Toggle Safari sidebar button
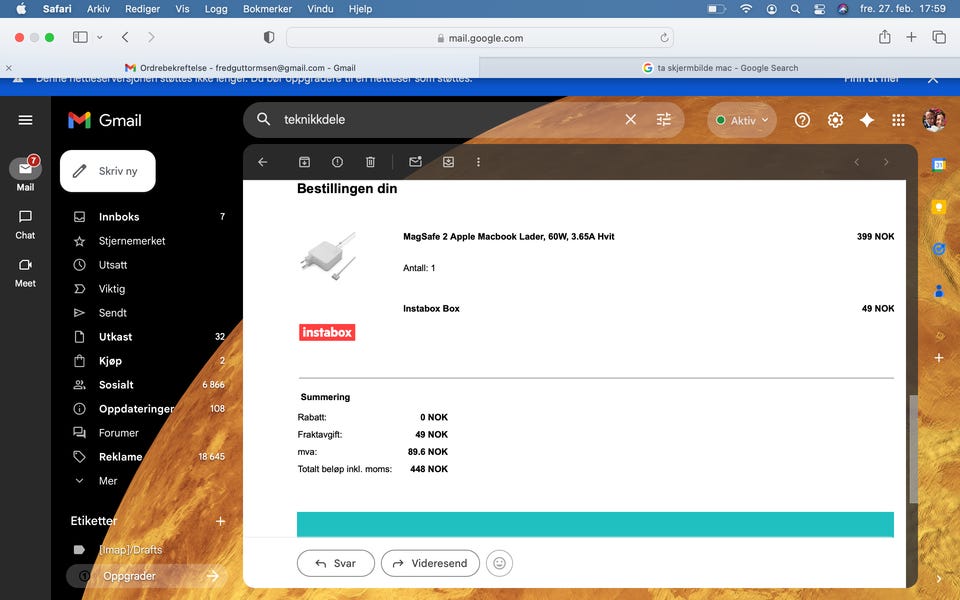The image size is (960, 600). pos(80,37)
